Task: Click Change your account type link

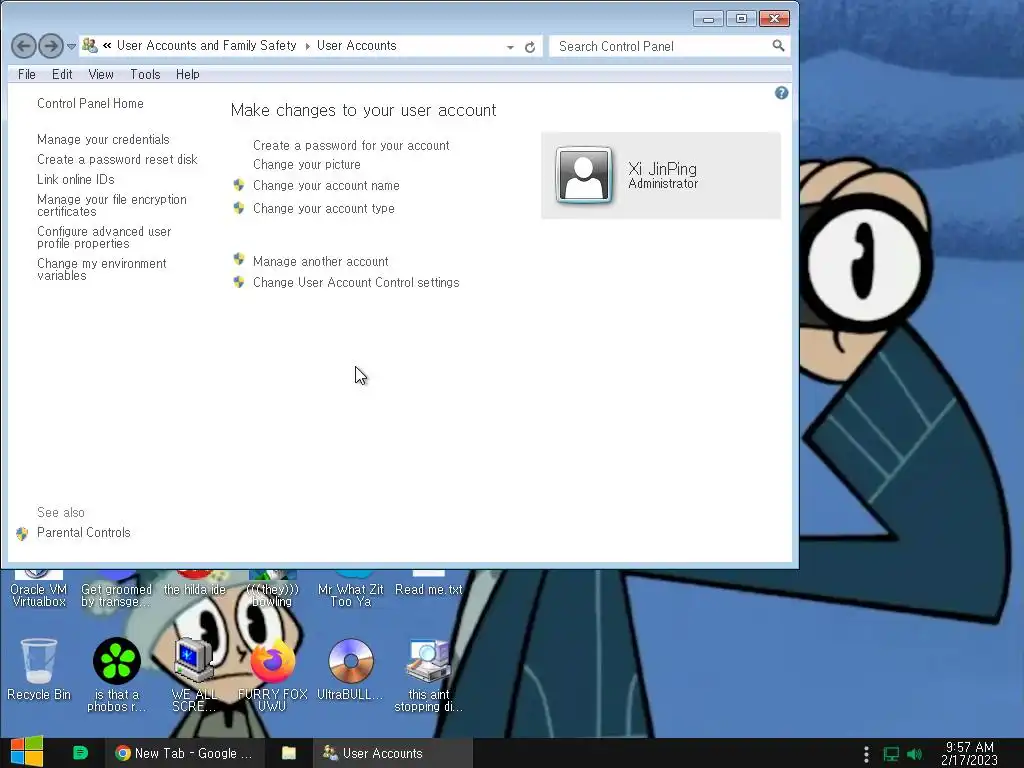Action: [323, 208]
